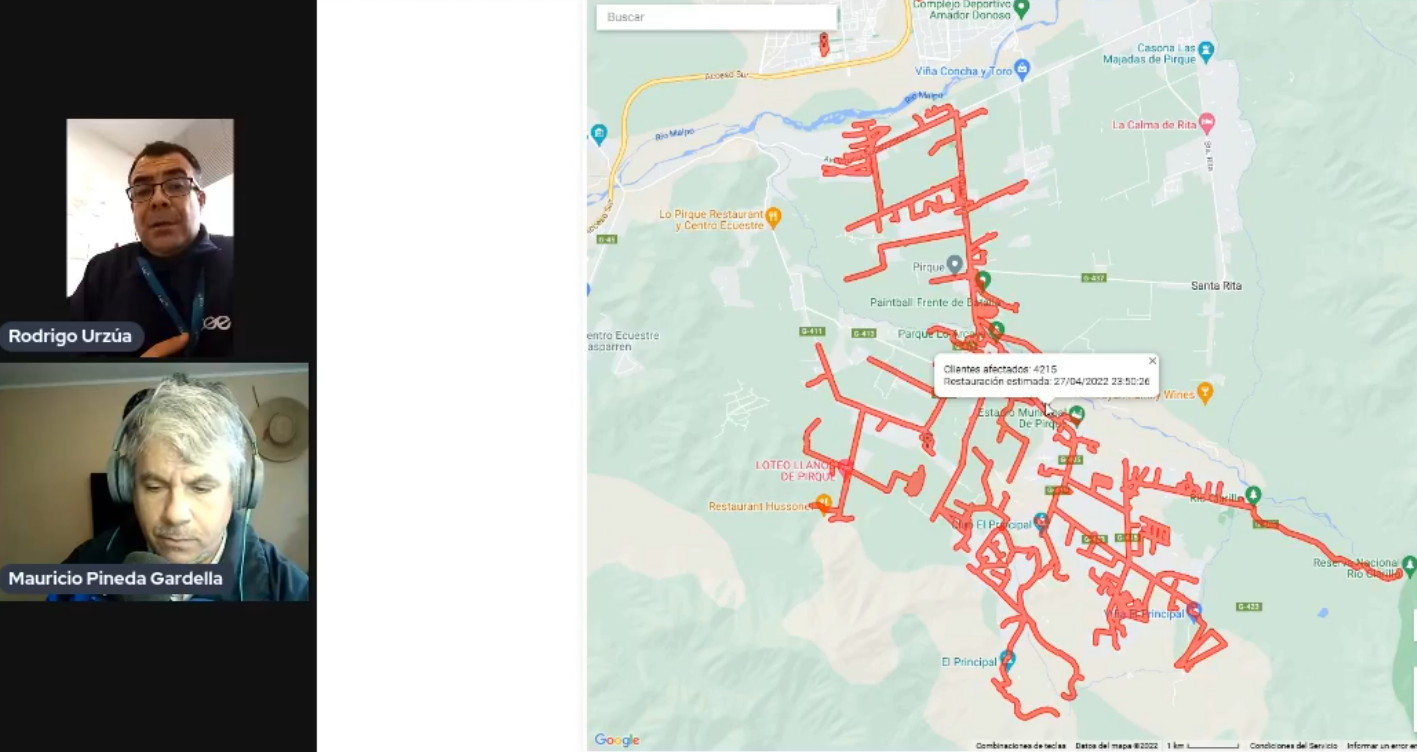Screen dimensions: 1417x752
Task: Select the Club El Principal pin
Action: coord(1041,521)
